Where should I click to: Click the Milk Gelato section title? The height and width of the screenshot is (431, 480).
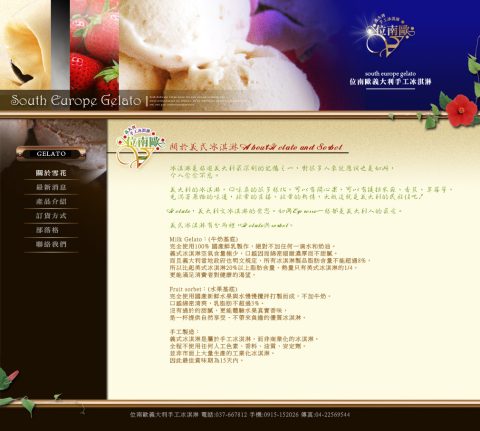[x=204, y=239]
